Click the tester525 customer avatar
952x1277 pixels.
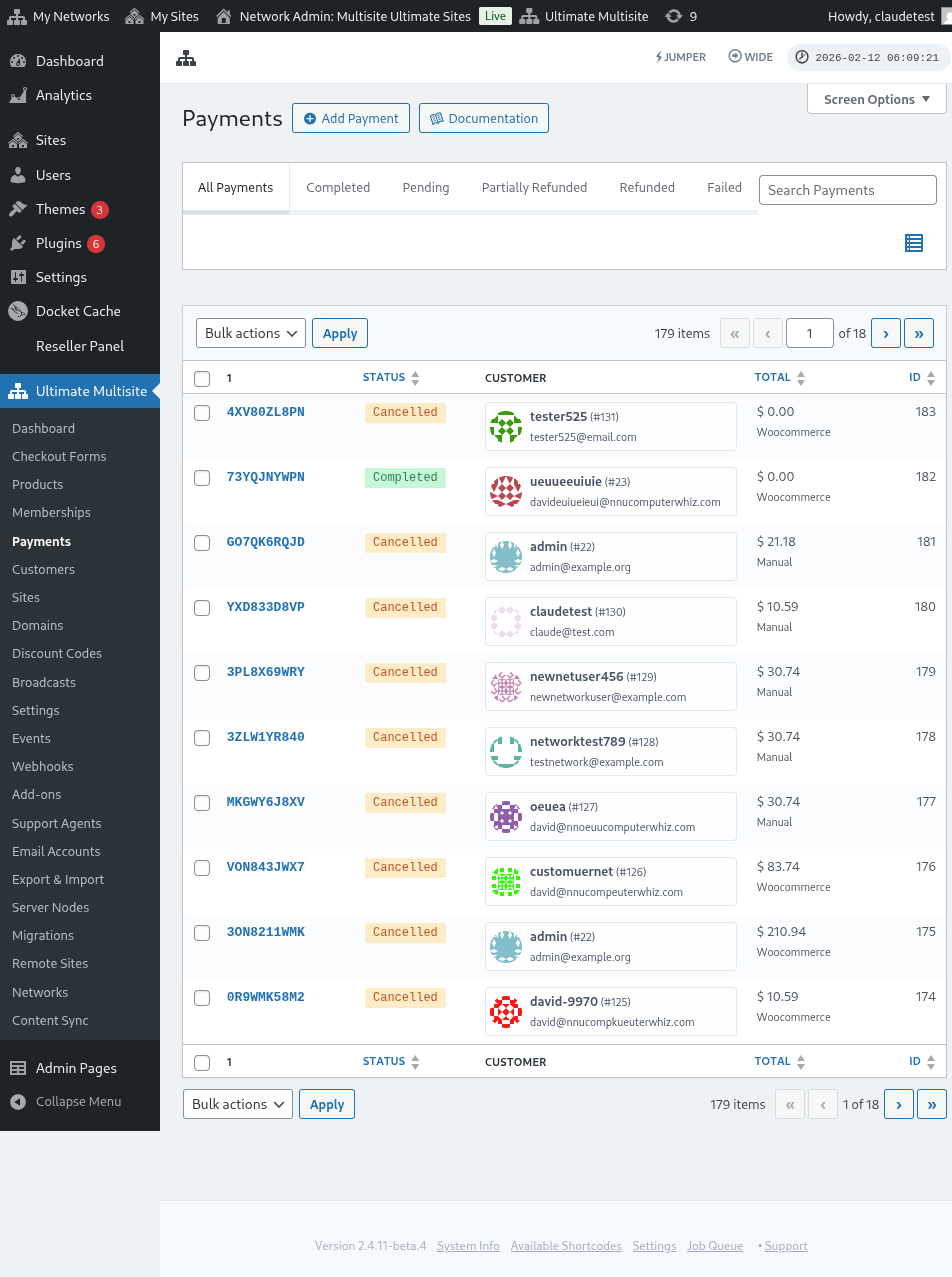506,427
